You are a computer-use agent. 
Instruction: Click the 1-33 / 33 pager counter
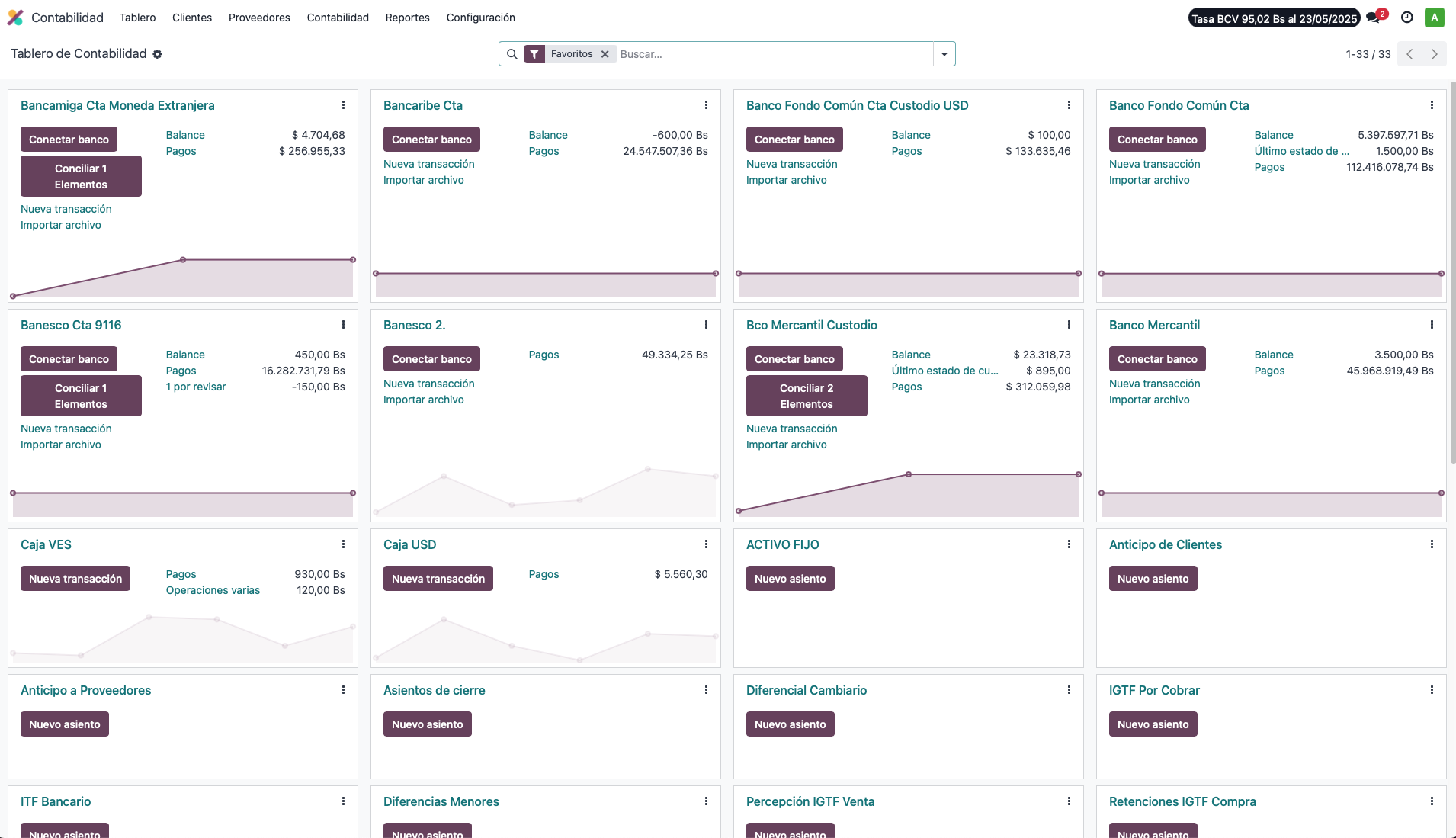point(1368,54)
